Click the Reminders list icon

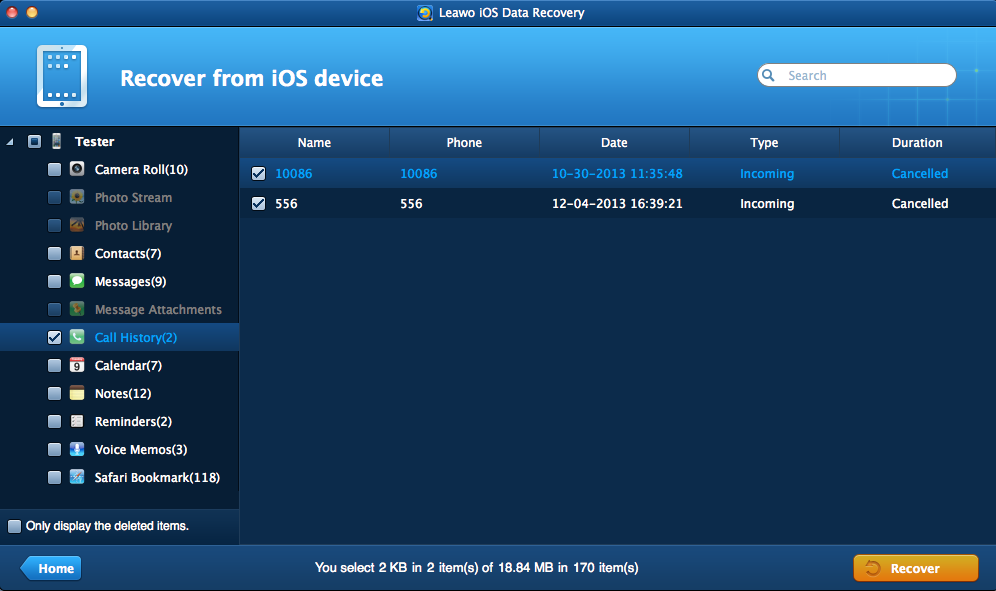pyautogui.click(x=77, y=421)
